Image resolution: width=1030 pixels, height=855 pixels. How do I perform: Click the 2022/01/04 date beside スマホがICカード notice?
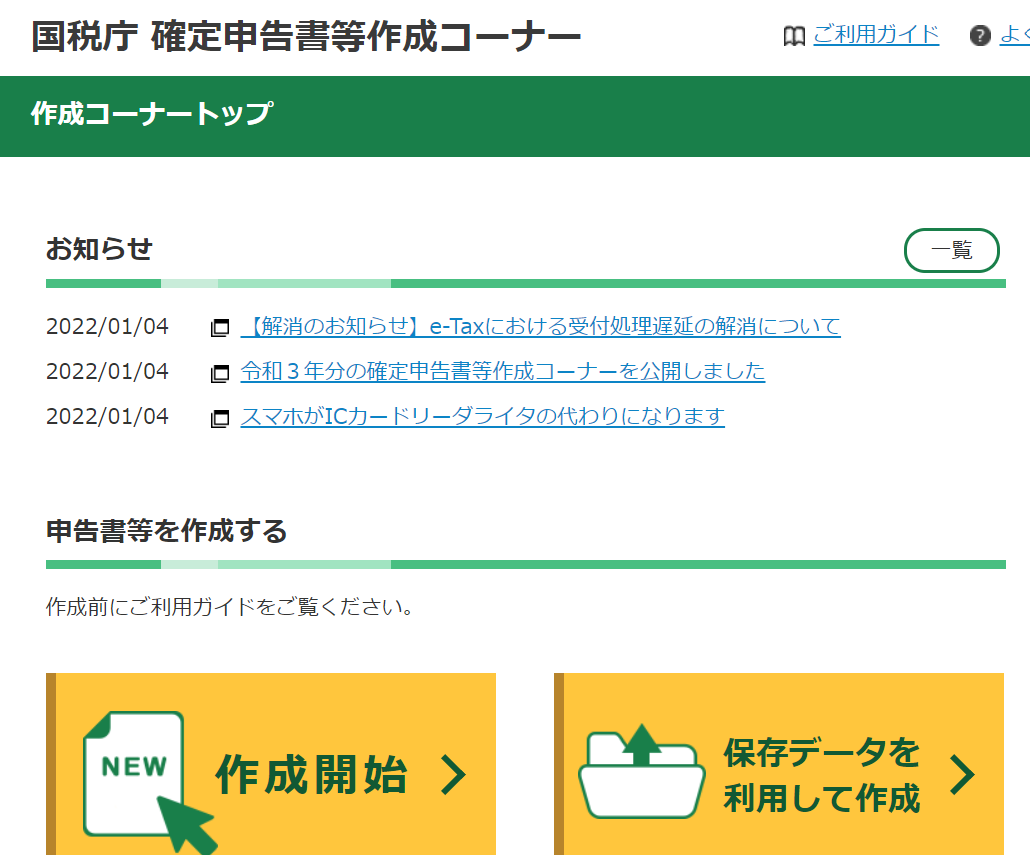107,416
